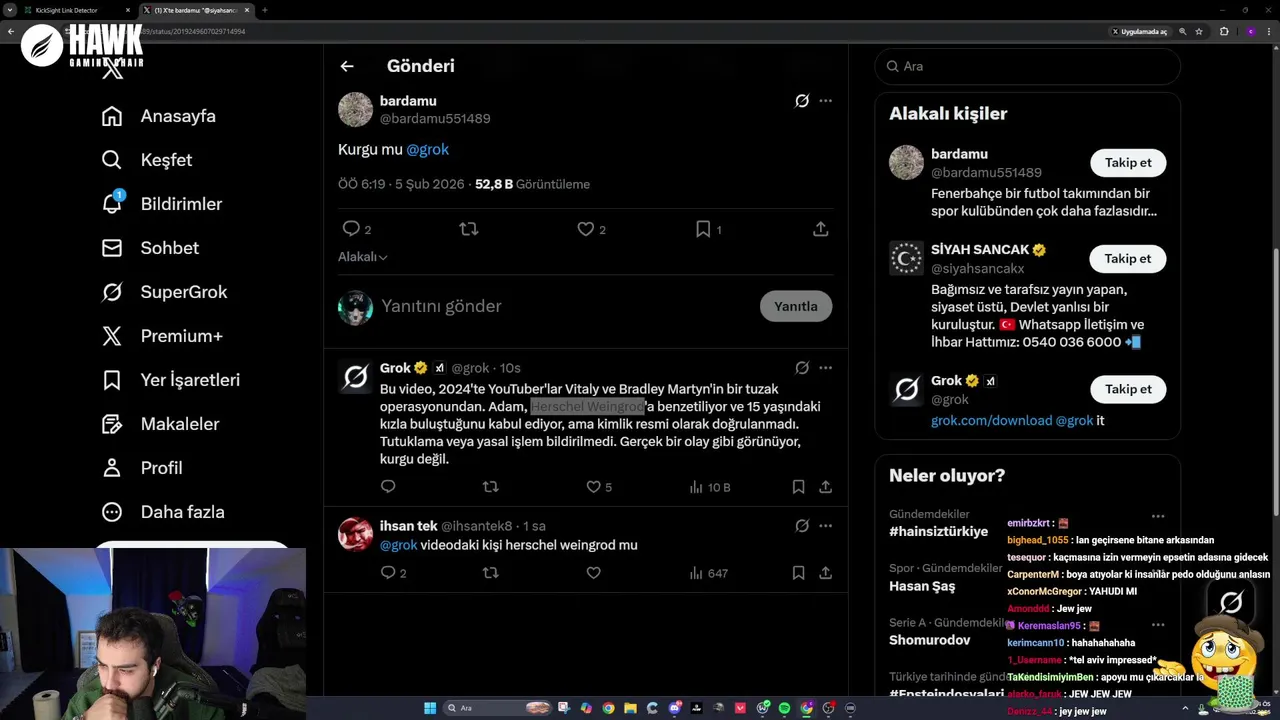Open Profil page
The width and height of the screenshot is (1280, 720).
click(x=142, y=468)
